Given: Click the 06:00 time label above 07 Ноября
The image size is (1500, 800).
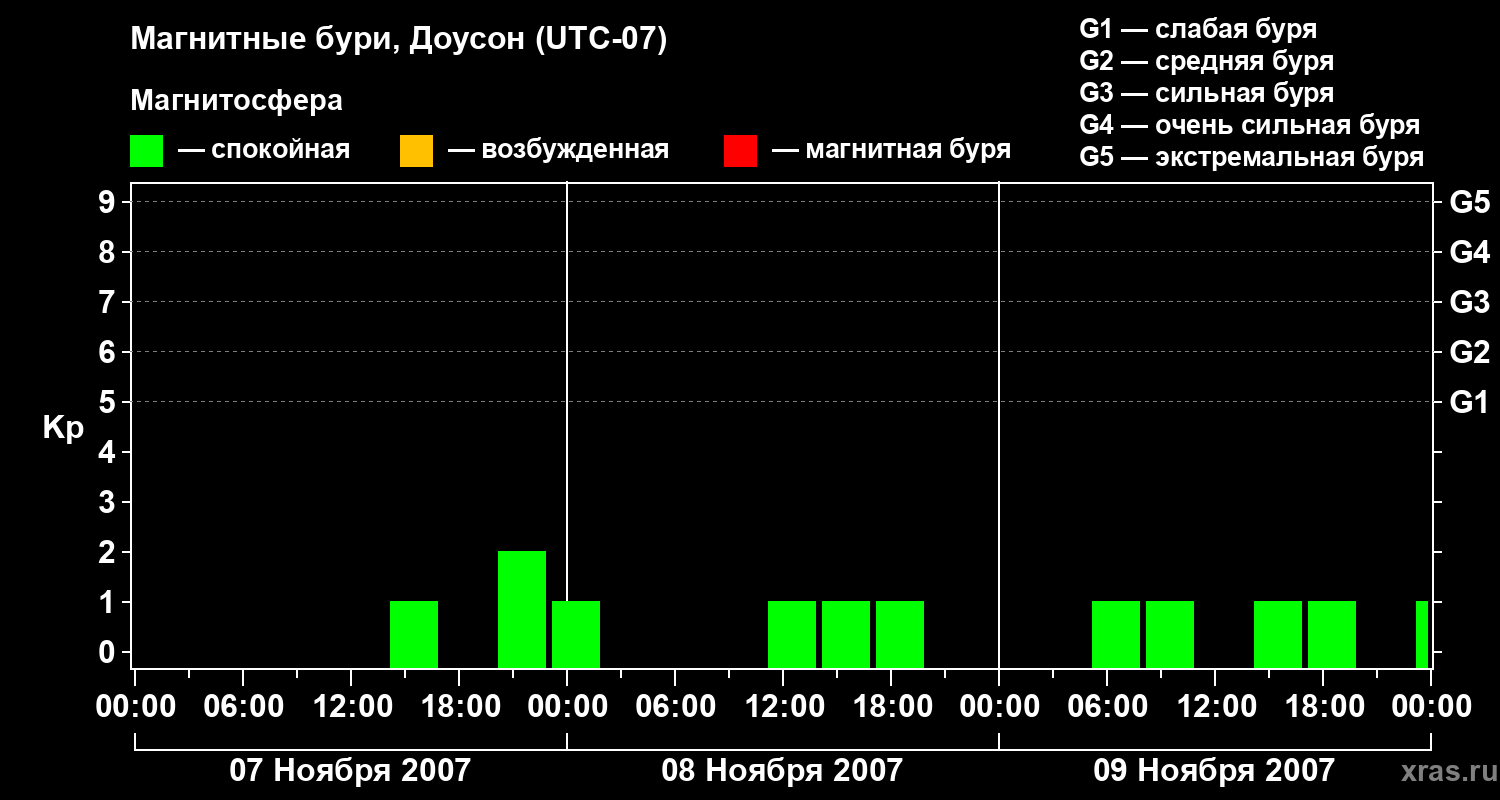Looking at the screenshot, I should (x=244, y=707).
